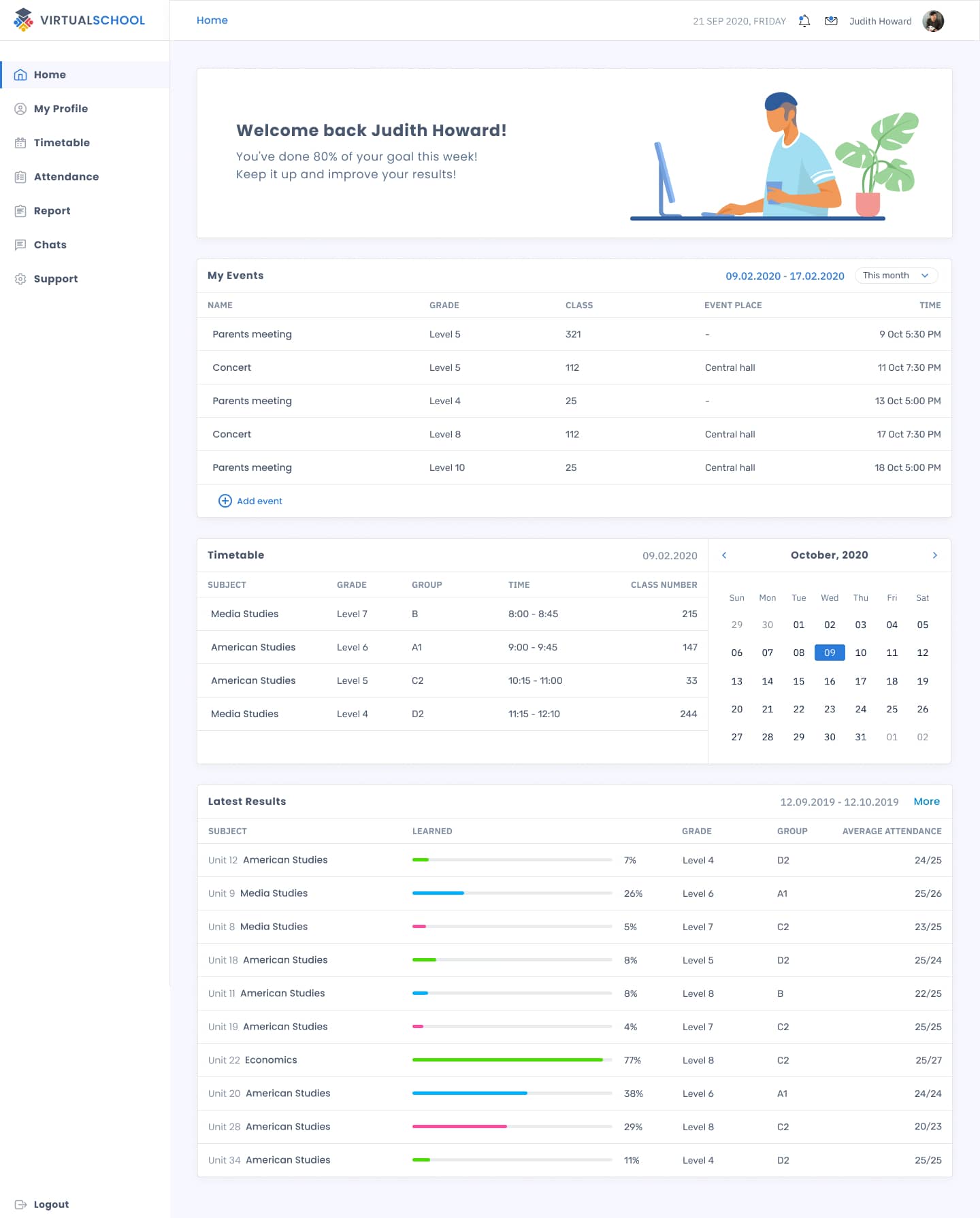
Task: Click the VirtualSchool logo icon
Action: click(23, 20)
